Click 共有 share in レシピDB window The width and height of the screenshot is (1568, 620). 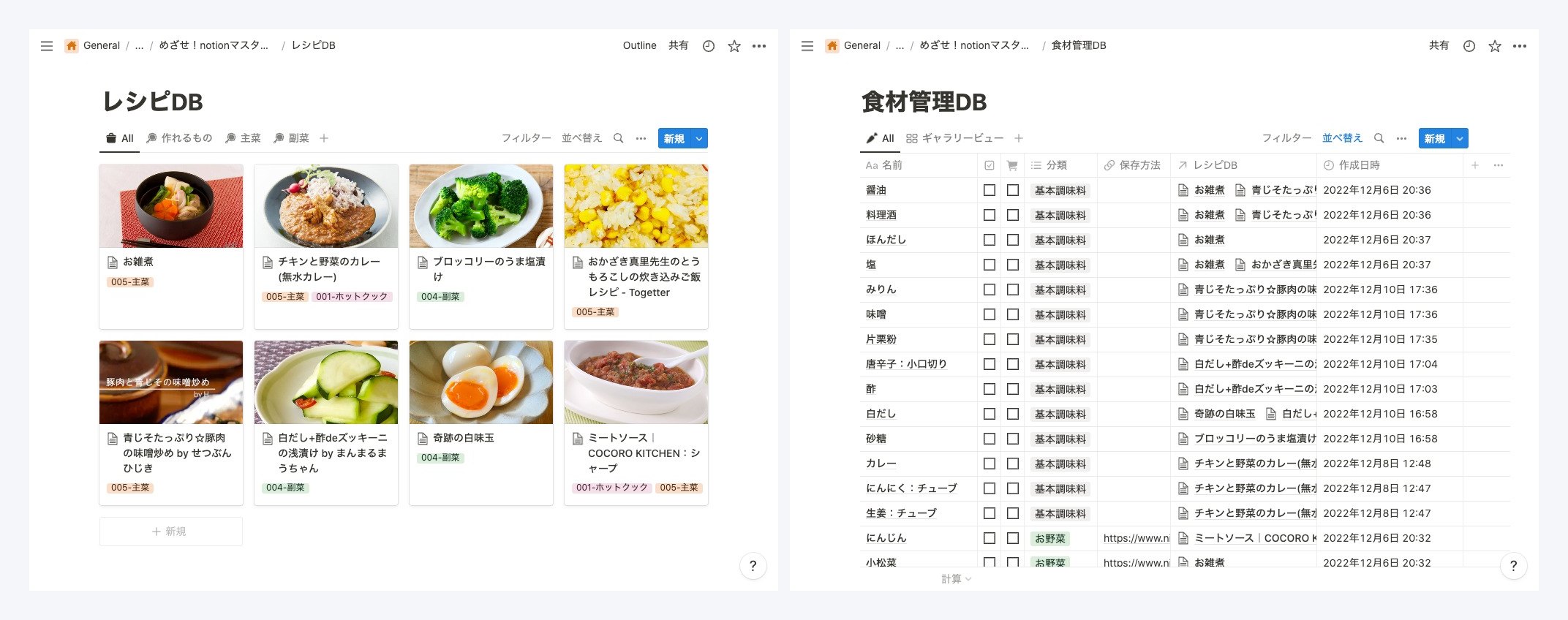click(x=679, y=45)
